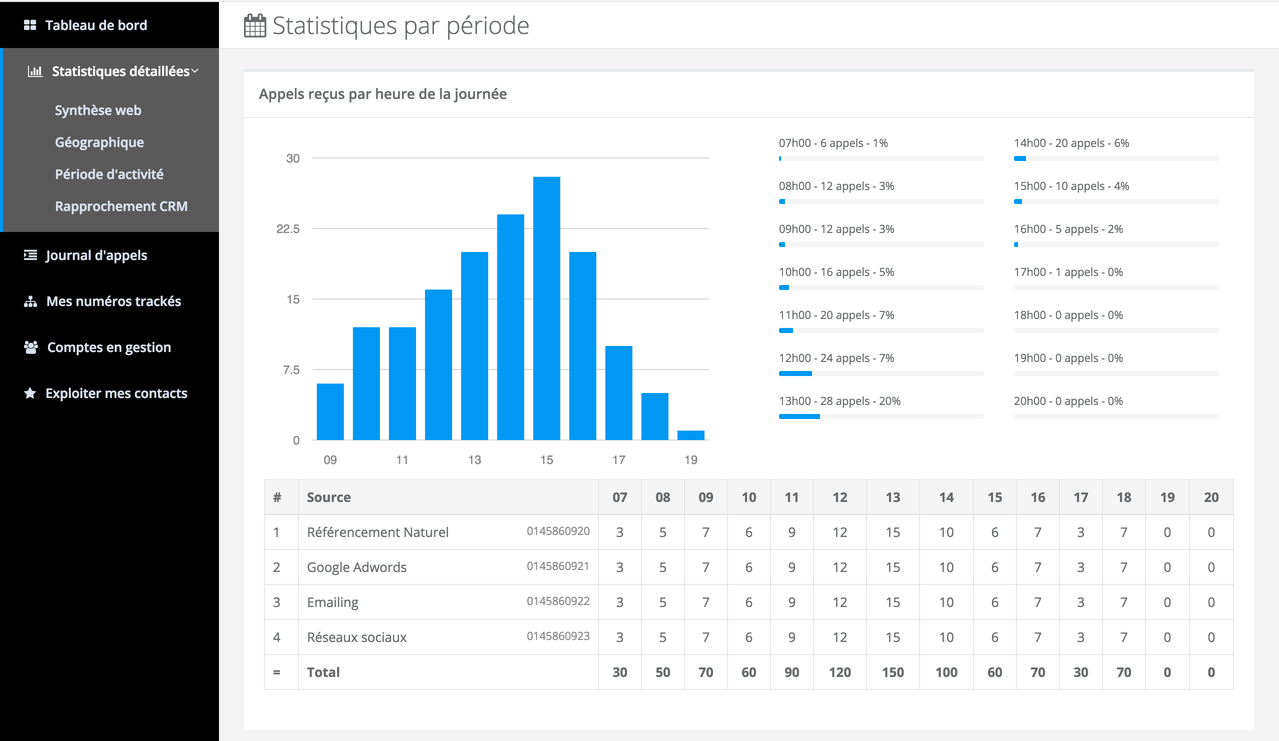This screenshot has height=741, width=1279.
Task: Open Exploiter mes contacts
Action: [116, 393]
